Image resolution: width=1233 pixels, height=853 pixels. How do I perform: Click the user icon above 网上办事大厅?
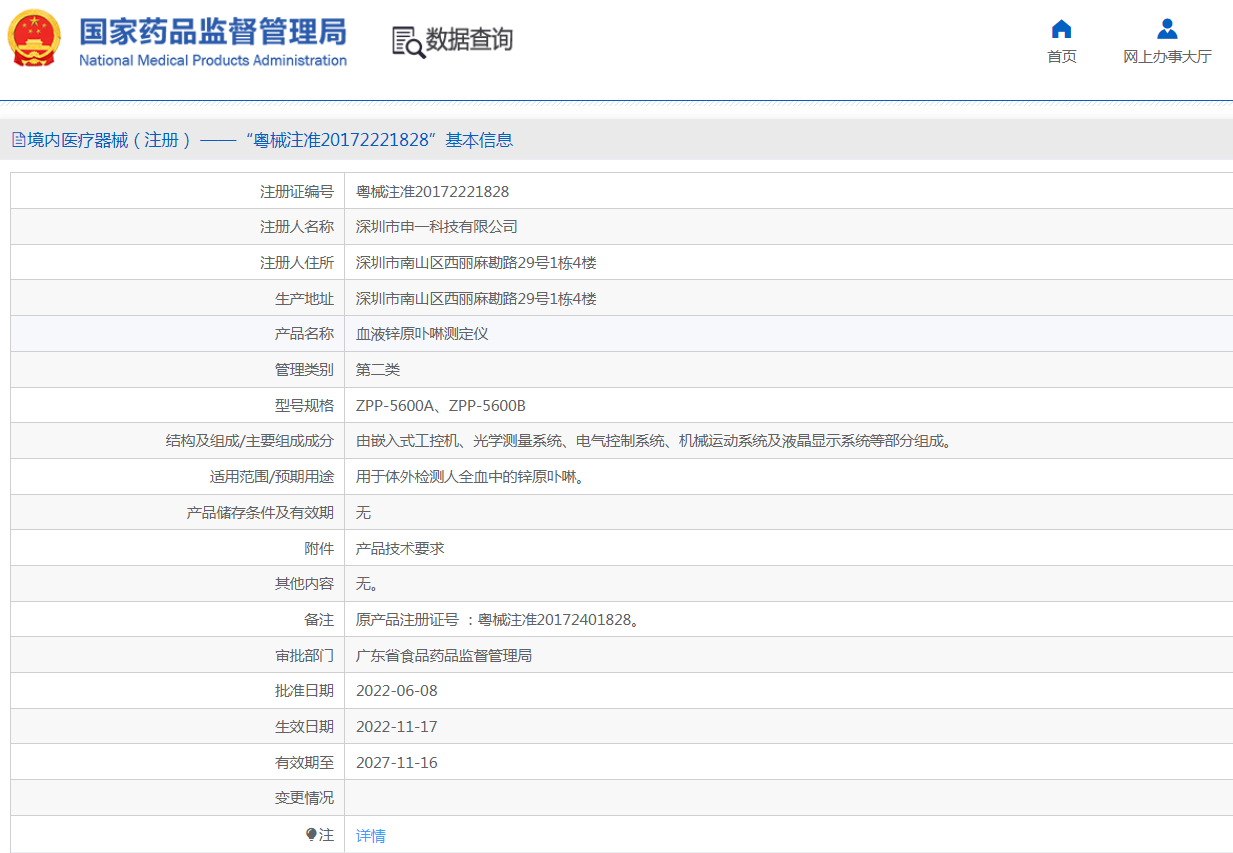click(x=1166, y=28)
